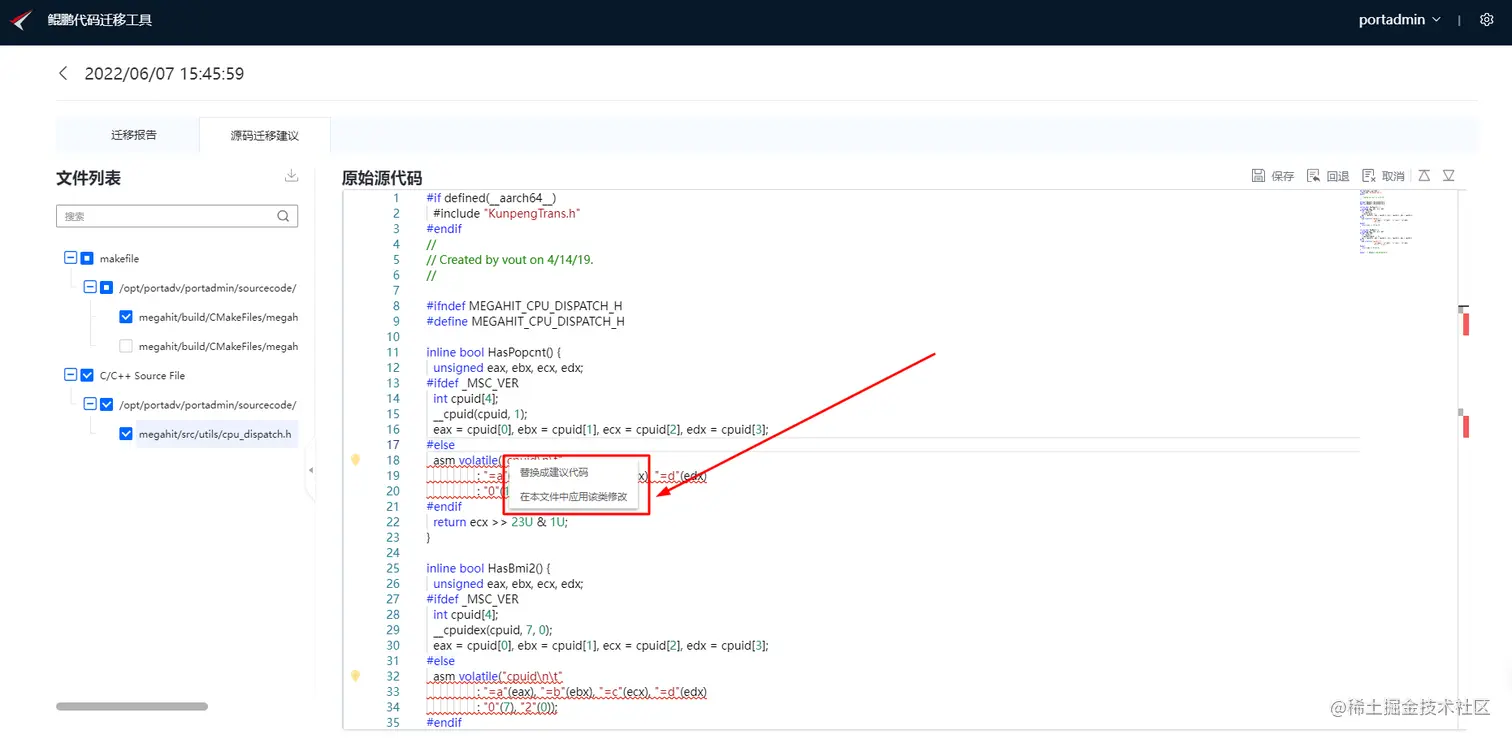1512x739 pixels.
Task: Jump to next suggestion with down triangle
Action: tap(1448, 176)
